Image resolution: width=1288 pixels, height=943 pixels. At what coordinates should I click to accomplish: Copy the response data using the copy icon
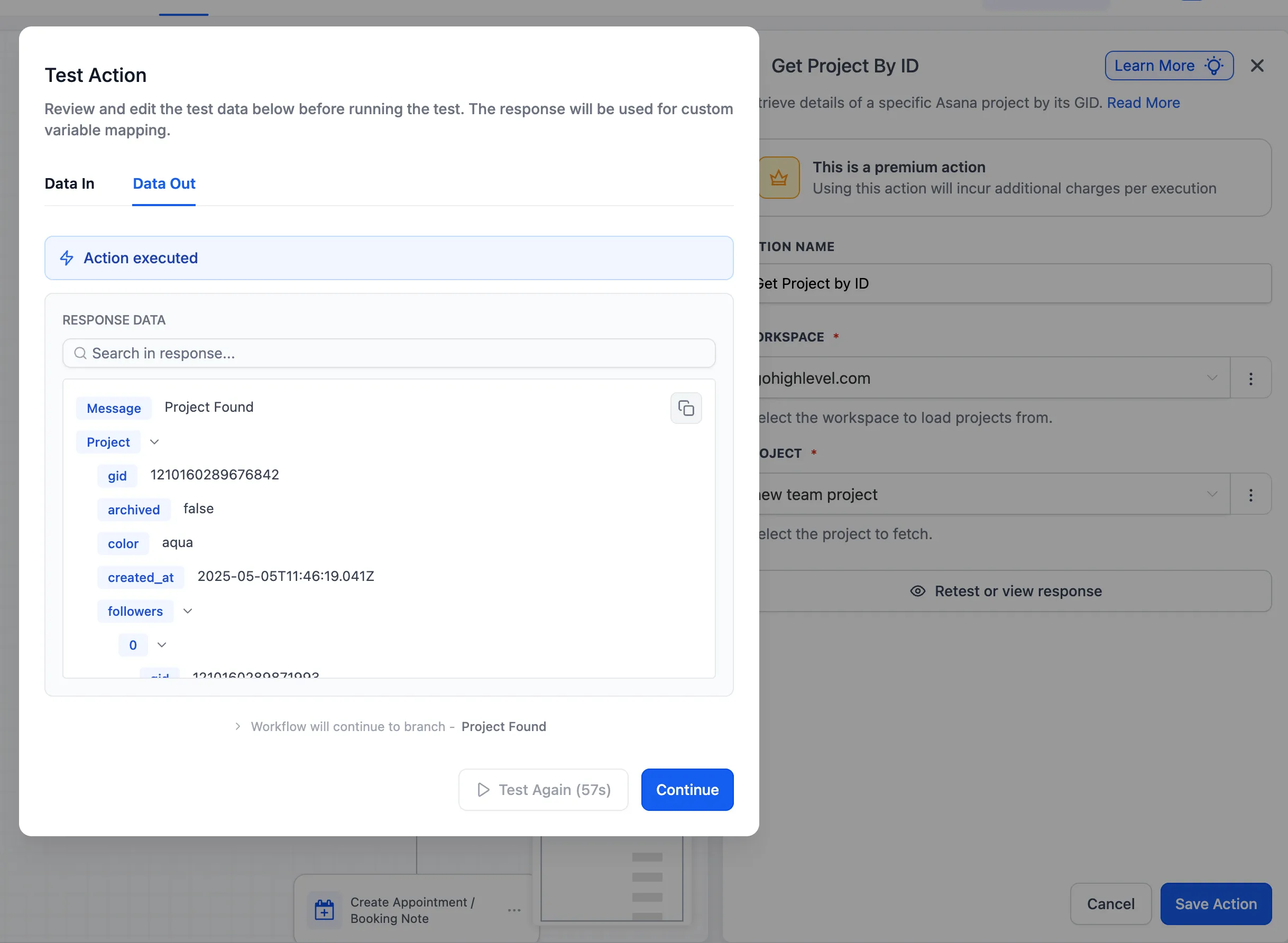pos(686,408)
